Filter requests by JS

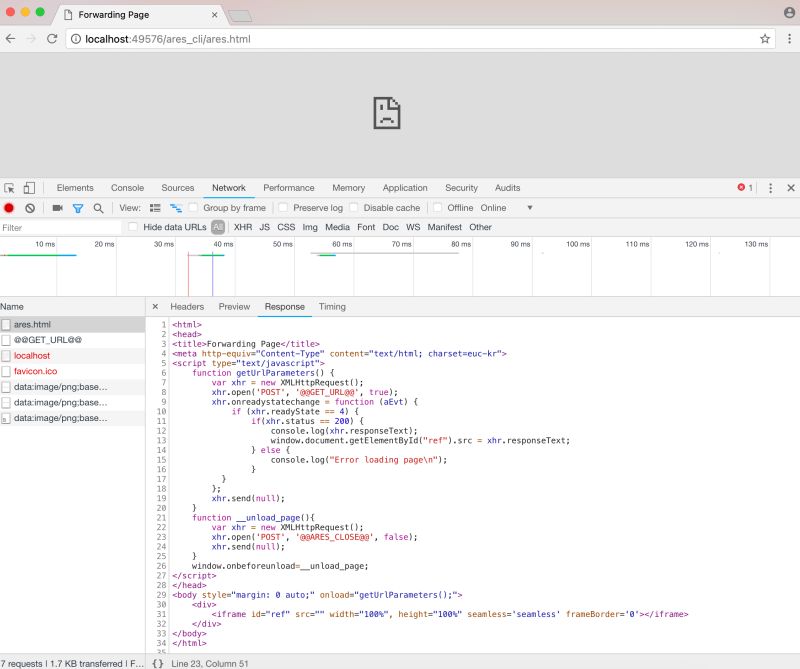click(264, 227)
